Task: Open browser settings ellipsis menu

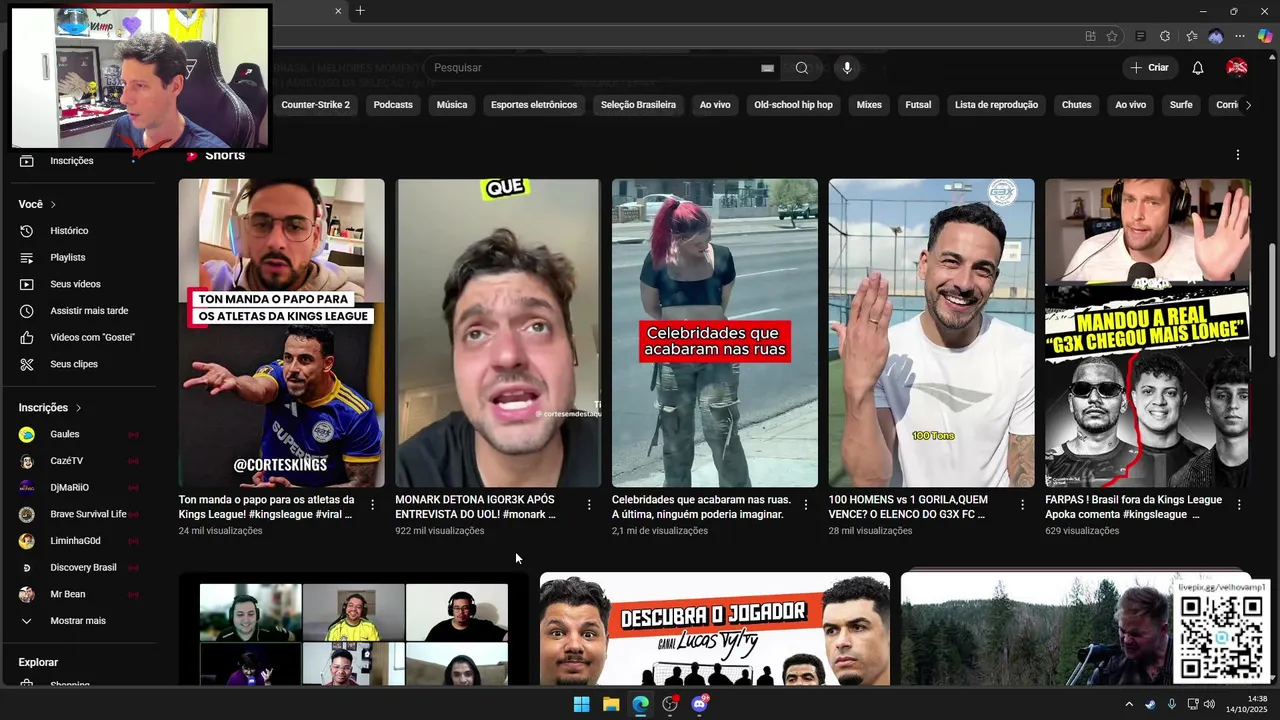Action: [1240, 36]
